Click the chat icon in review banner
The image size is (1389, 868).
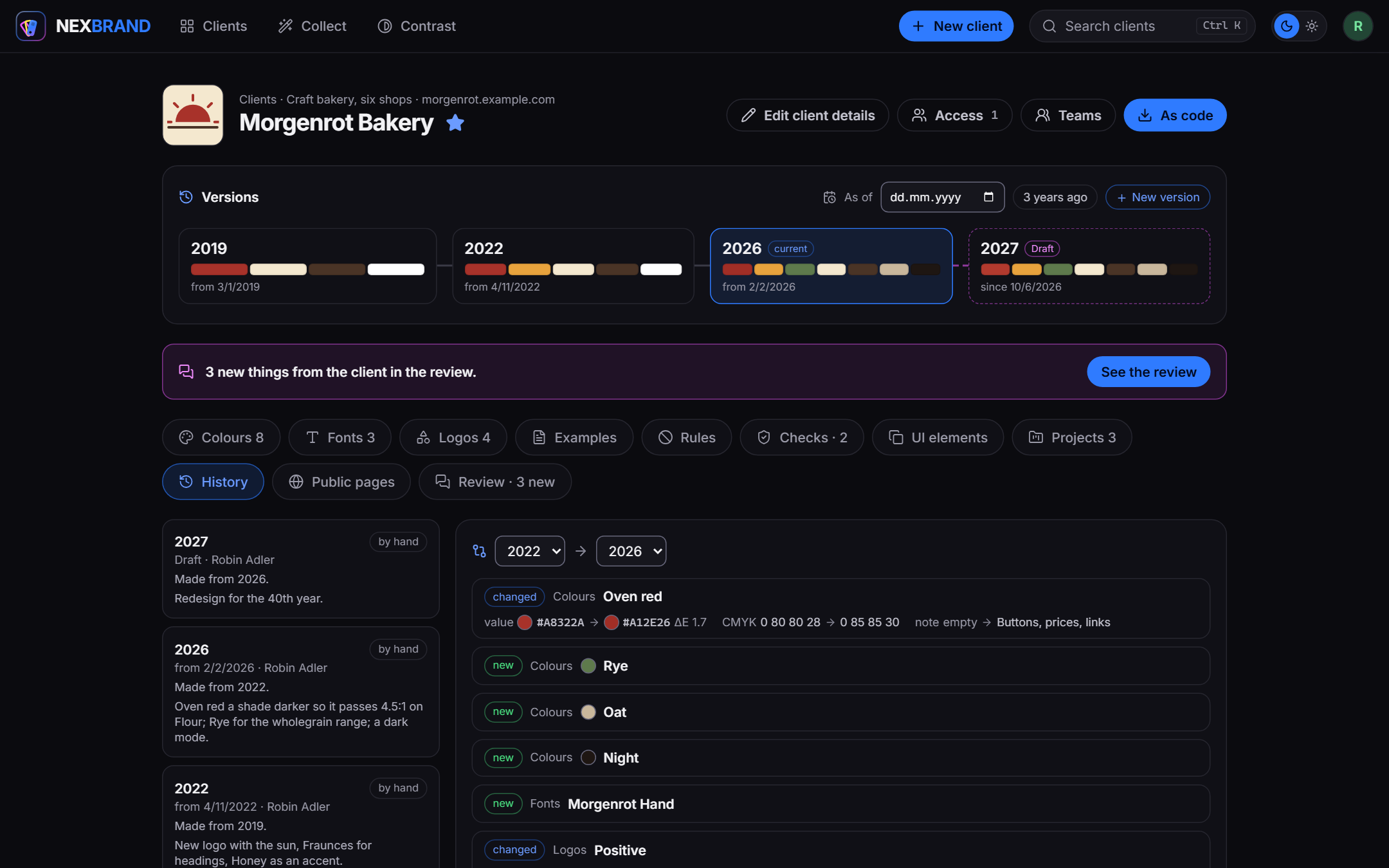186,372
